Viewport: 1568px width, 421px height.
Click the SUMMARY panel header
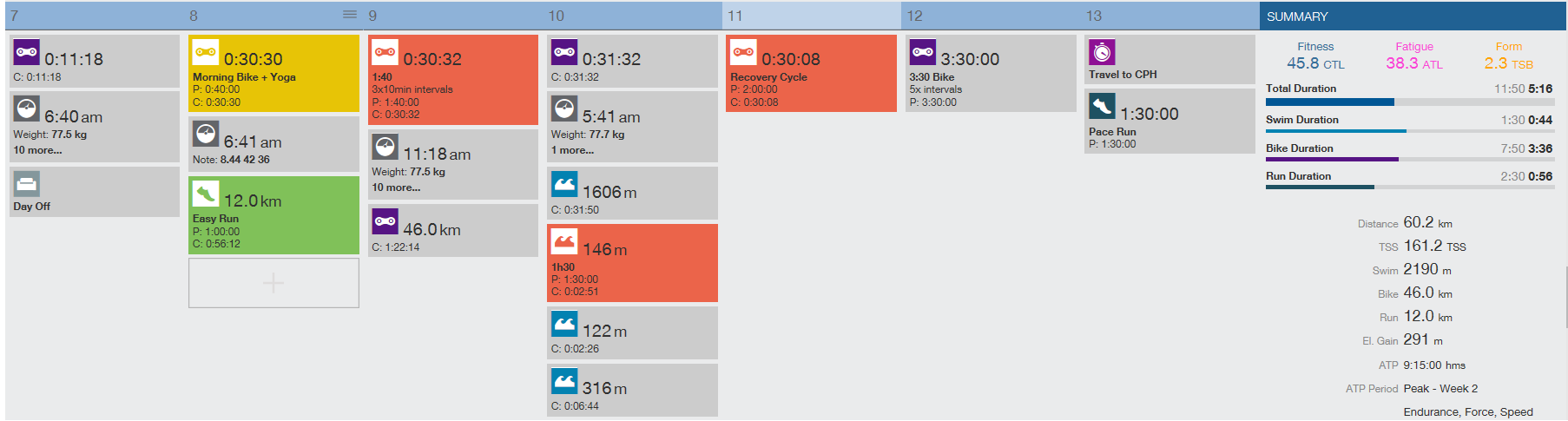[x=1413, y=16]
